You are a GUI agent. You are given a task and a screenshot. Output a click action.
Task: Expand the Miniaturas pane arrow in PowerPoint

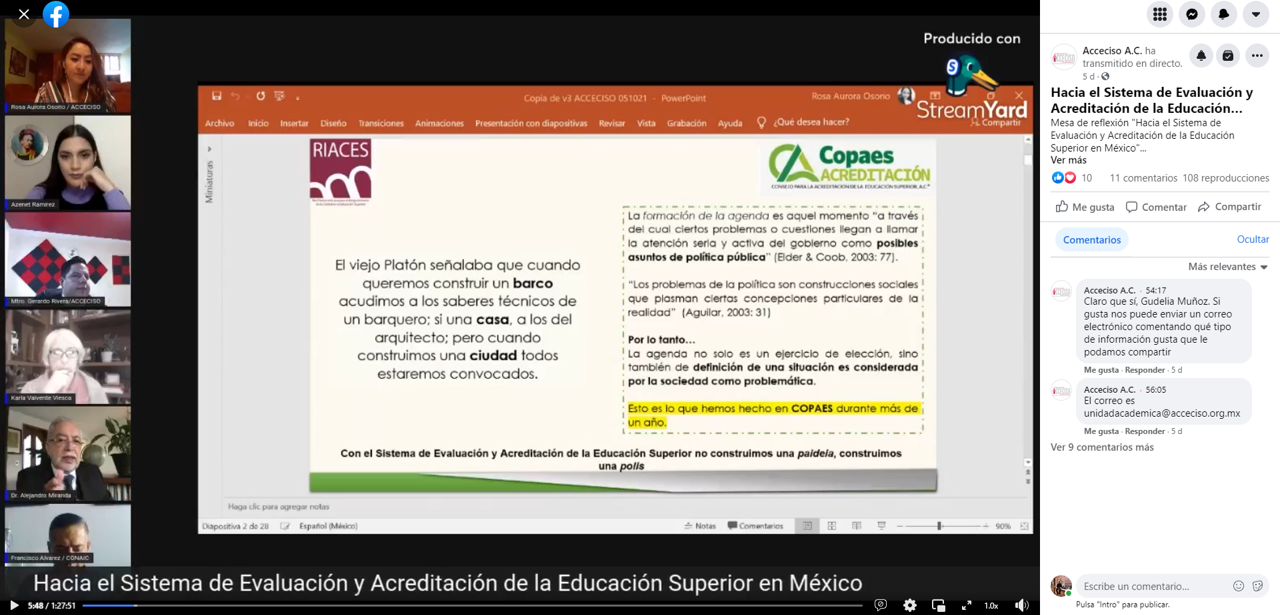210,149
